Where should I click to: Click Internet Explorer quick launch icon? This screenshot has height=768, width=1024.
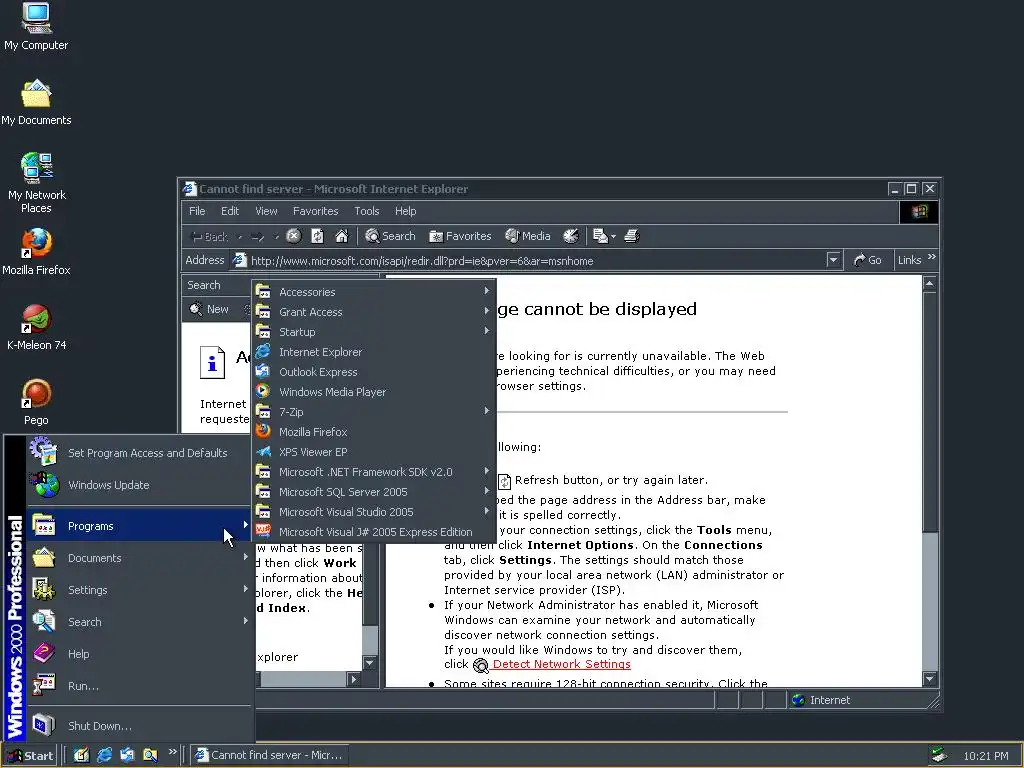[x=104, y=755]
